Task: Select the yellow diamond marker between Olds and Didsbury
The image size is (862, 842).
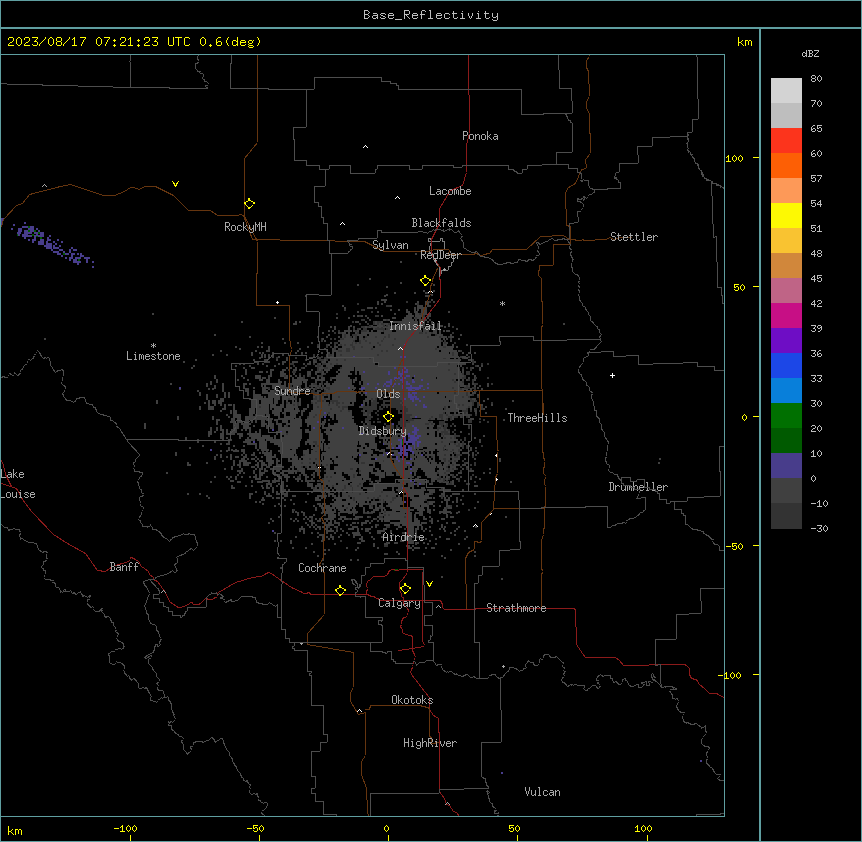Action: (389, 417)
